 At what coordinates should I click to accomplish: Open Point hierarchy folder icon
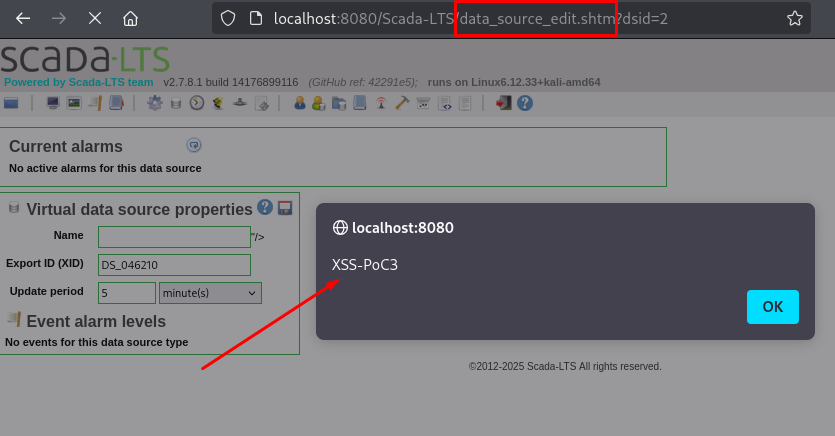click(339, 103)
